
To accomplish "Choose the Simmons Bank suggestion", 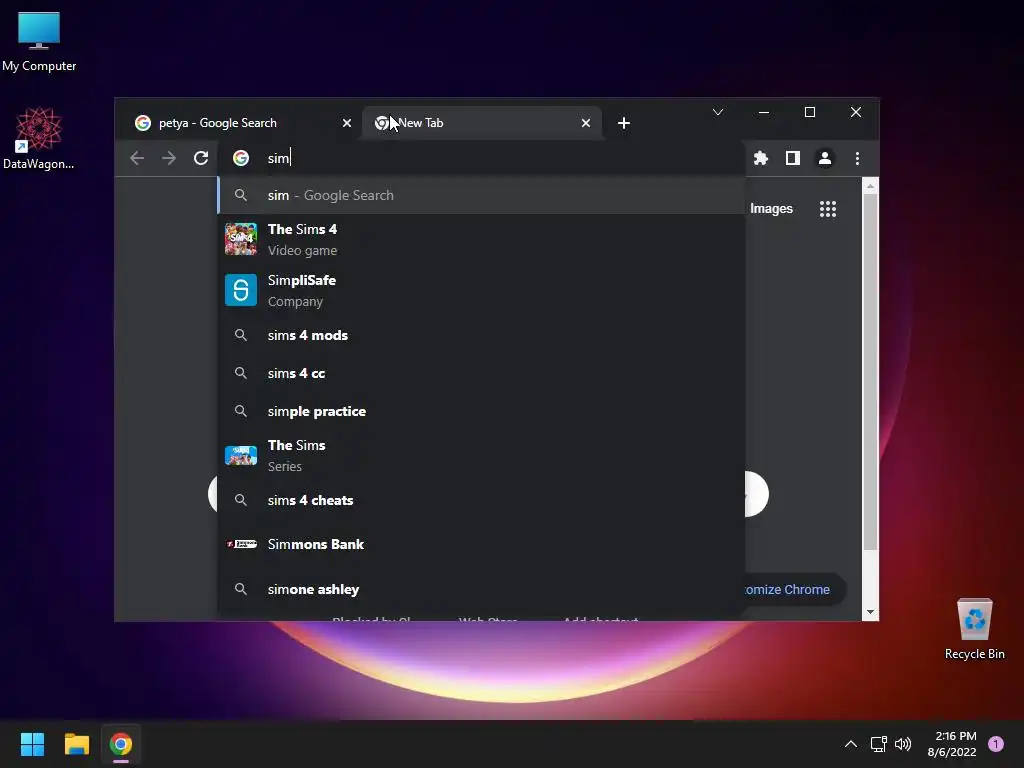I will pos(481,544).
